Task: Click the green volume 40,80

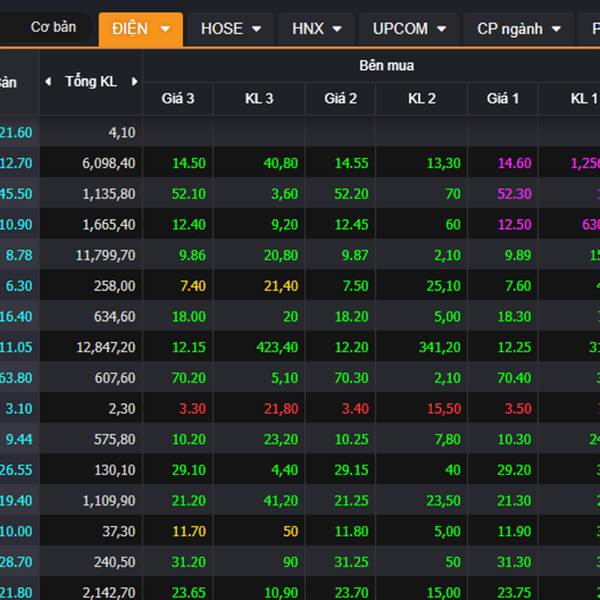Action: 281,163
